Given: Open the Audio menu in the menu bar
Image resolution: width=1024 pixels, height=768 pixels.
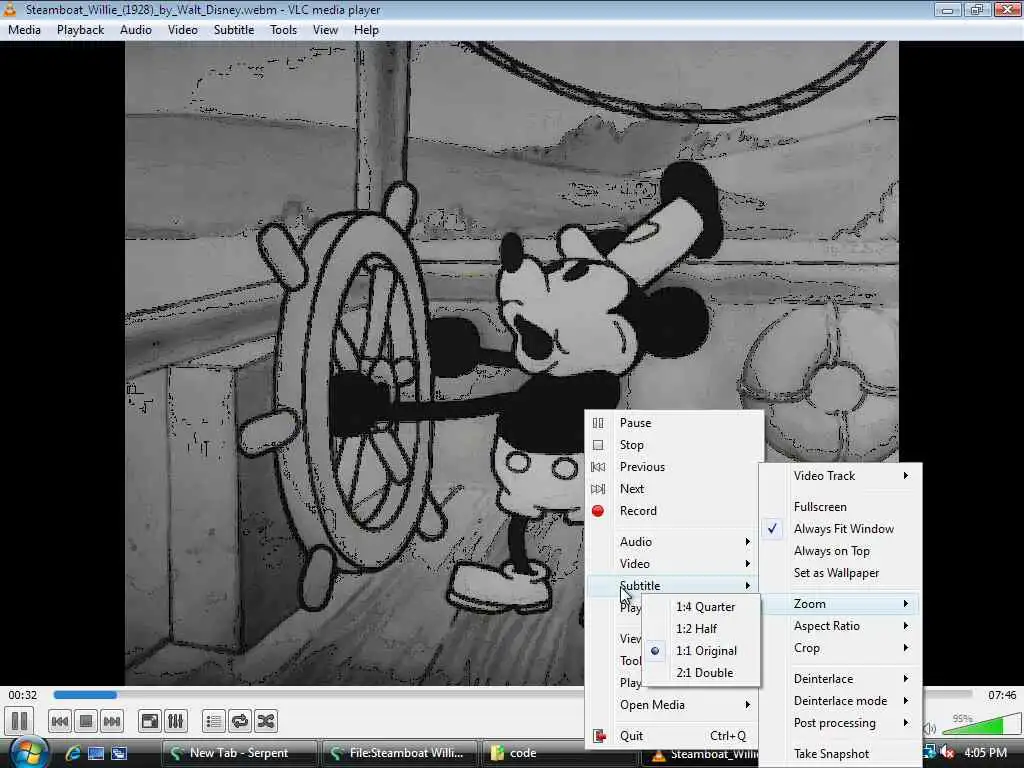Looking at the screenshot, I should coord(136,30).
